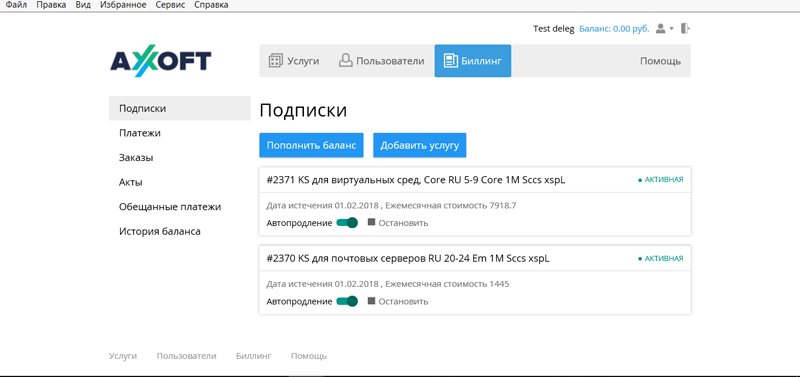
Task: Click stop square icon for subscription #2371
Action: pos(371,222)
